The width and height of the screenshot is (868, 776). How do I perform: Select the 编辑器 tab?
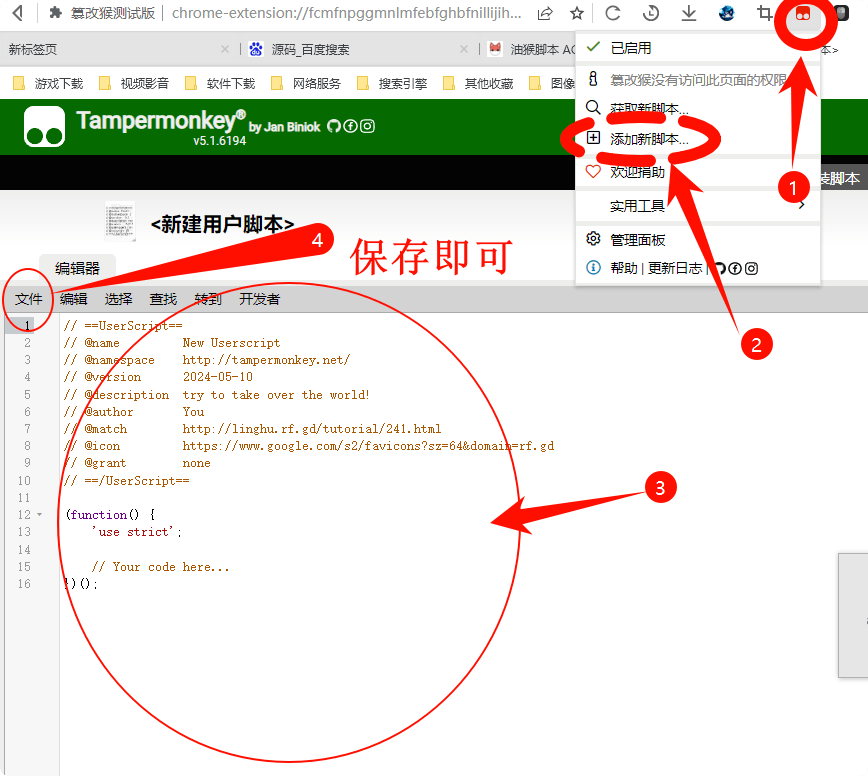tap(78, 268)
